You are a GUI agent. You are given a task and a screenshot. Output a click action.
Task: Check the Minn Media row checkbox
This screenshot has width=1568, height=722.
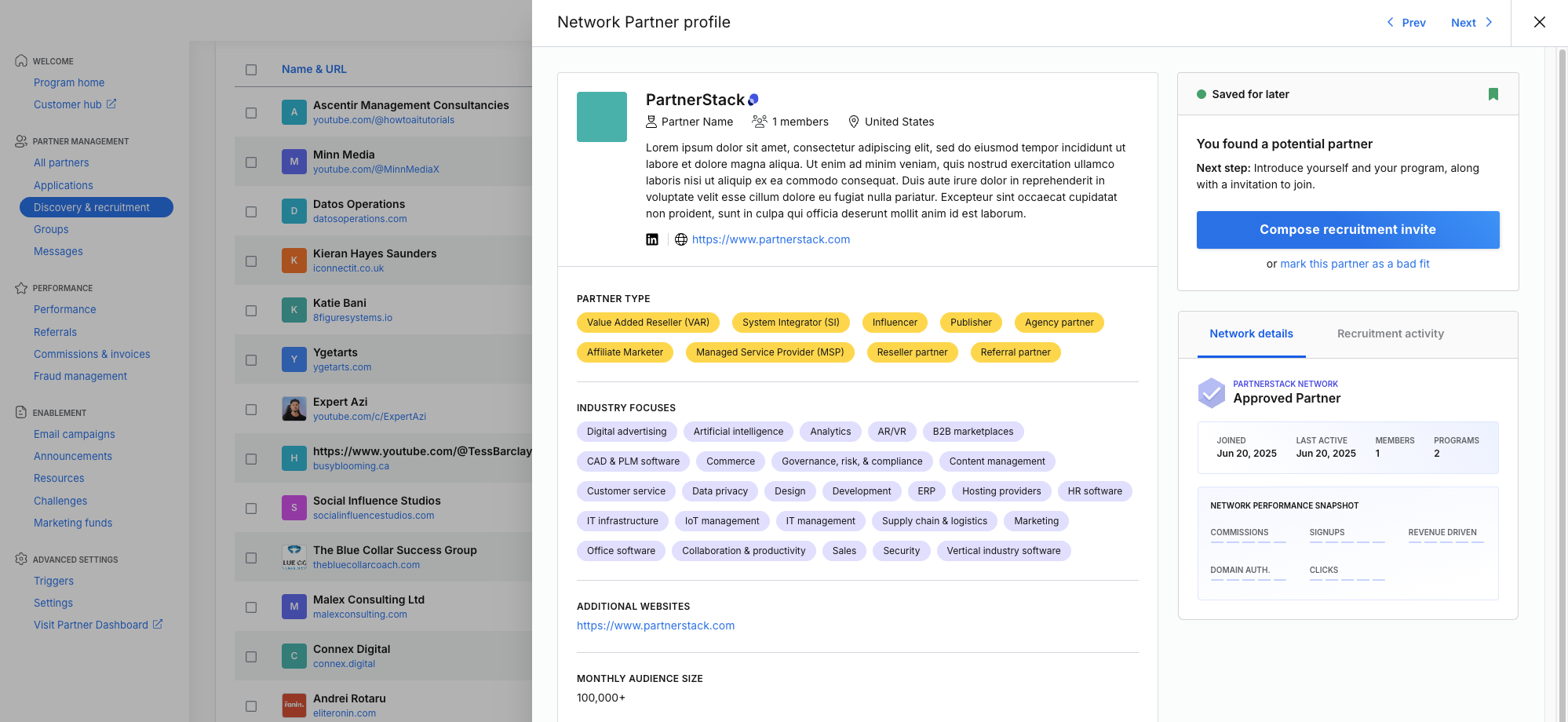250,162
